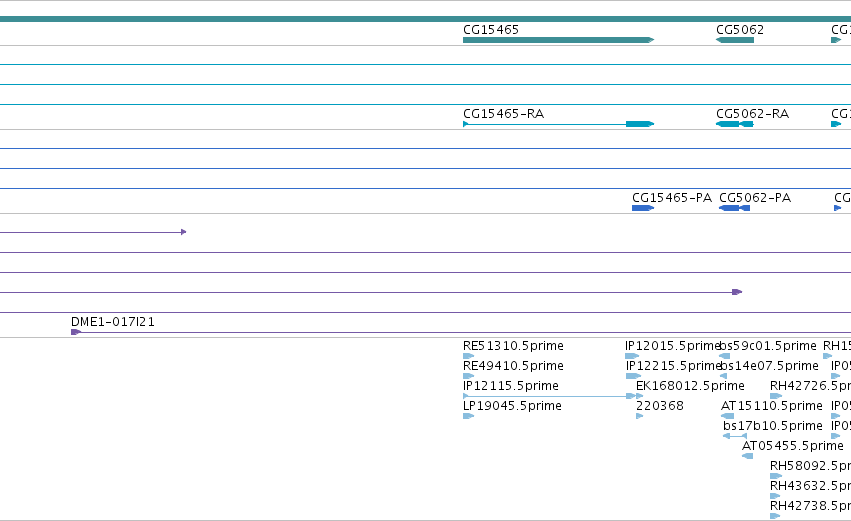Viewport: 851px width, 521px height.
Task: Click the RH42738 EST label
Action: [x=810, y=506]
